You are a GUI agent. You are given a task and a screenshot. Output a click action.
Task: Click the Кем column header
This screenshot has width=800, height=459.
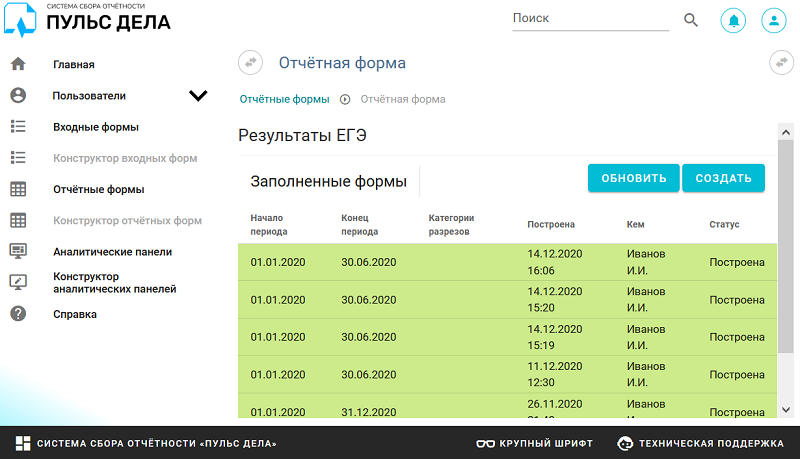point(636,224)
